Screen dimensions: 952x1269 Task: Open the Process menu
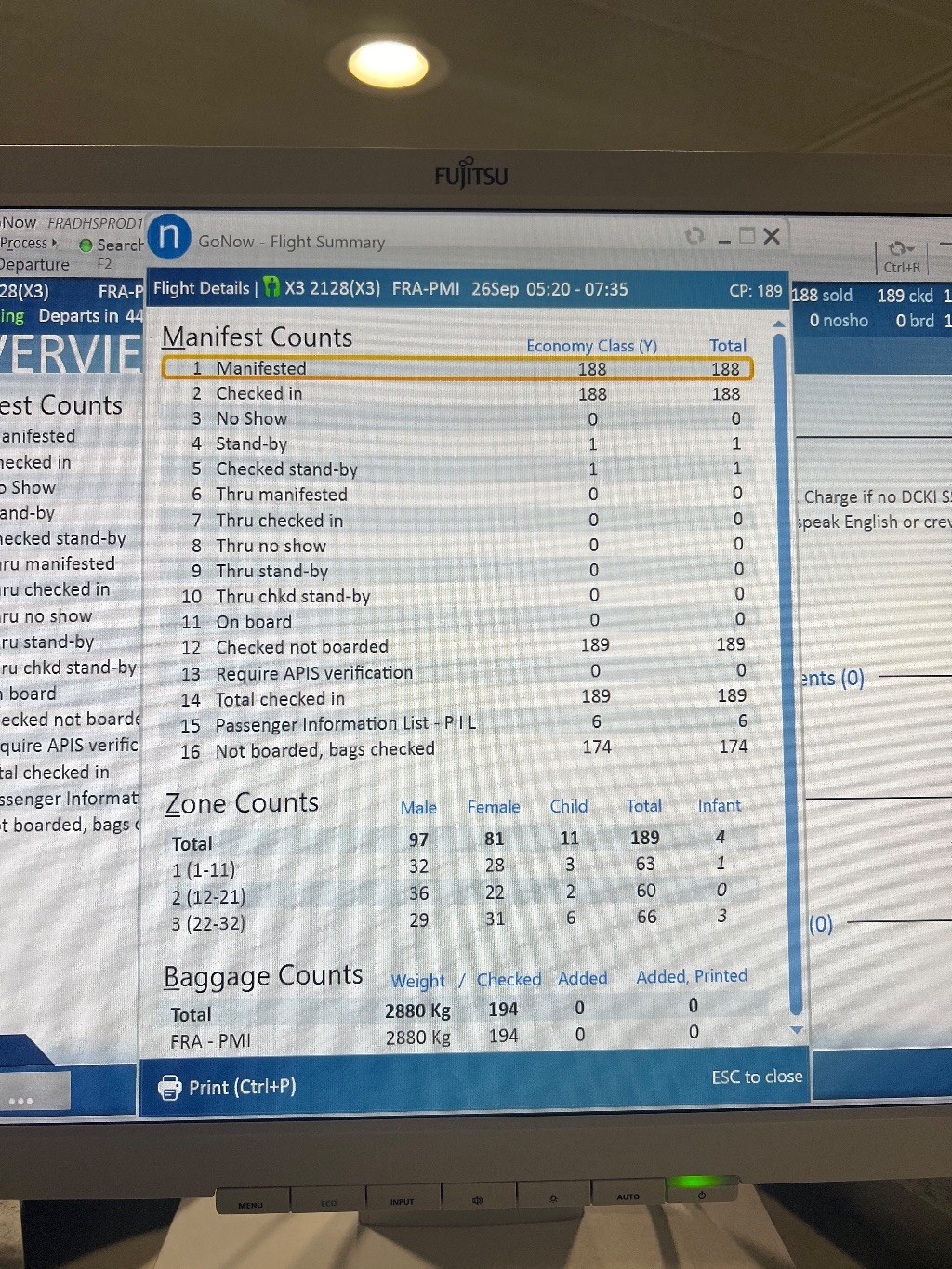[x=26, y=244]
